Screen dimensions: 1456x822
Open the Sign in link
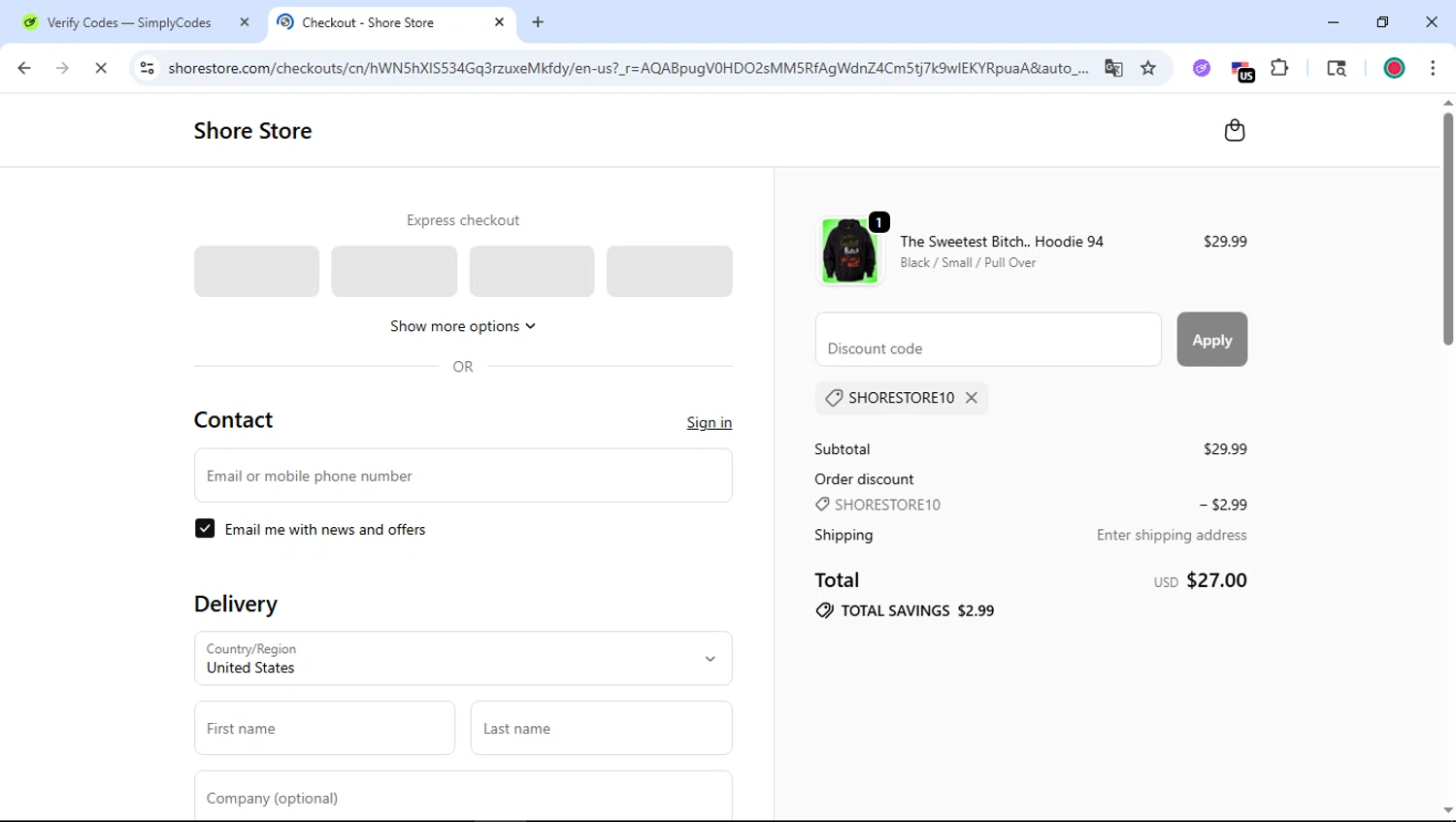tap(709, 422)
